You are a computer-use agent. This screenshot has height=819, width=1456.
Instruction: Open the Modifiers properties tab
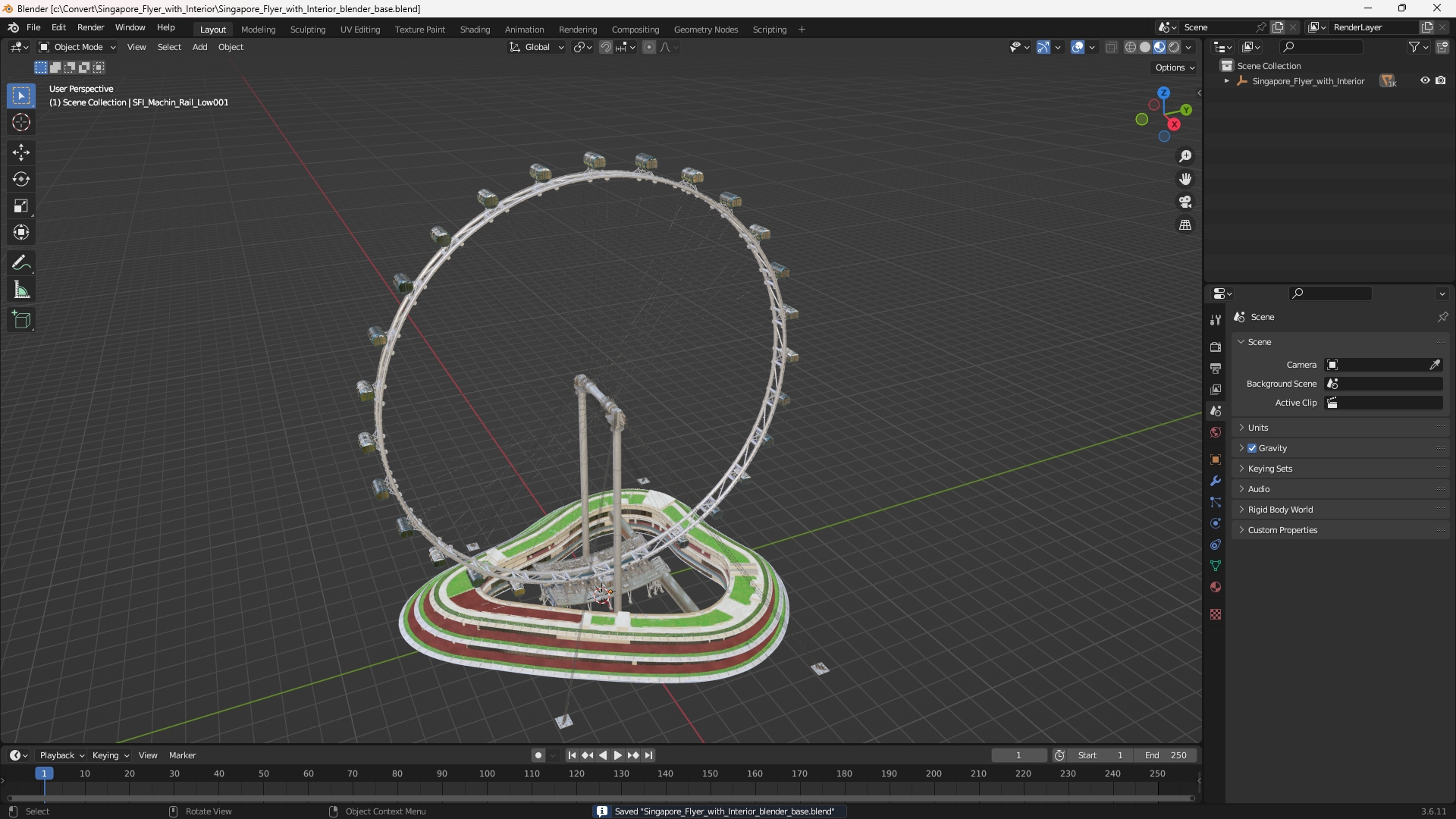(x=1216, y=481)
